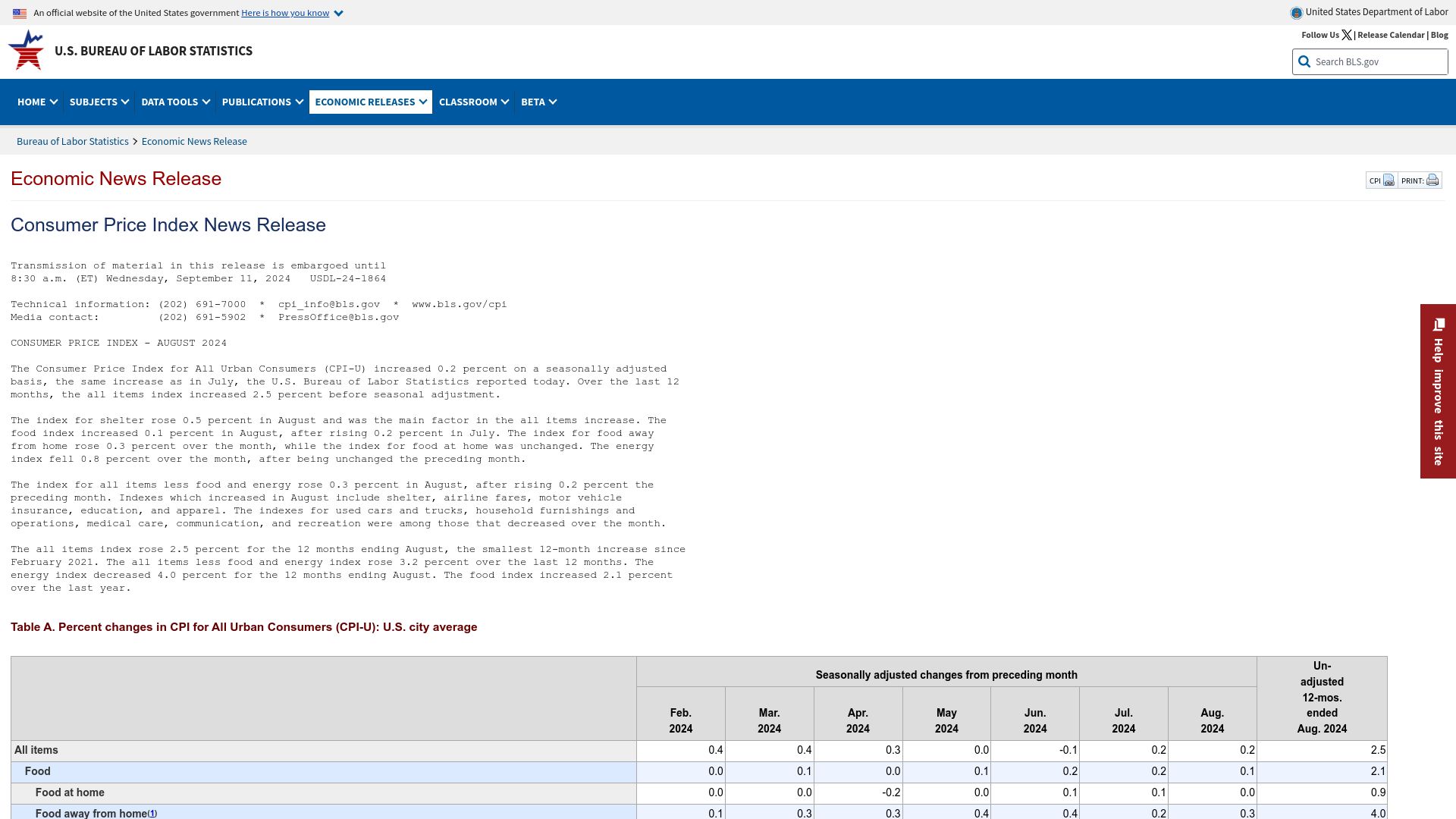Viewport: 1456px width, 819px height.
Task: Click the 'Consumer Price Index News Release' heading
Action: click(168, 225)
